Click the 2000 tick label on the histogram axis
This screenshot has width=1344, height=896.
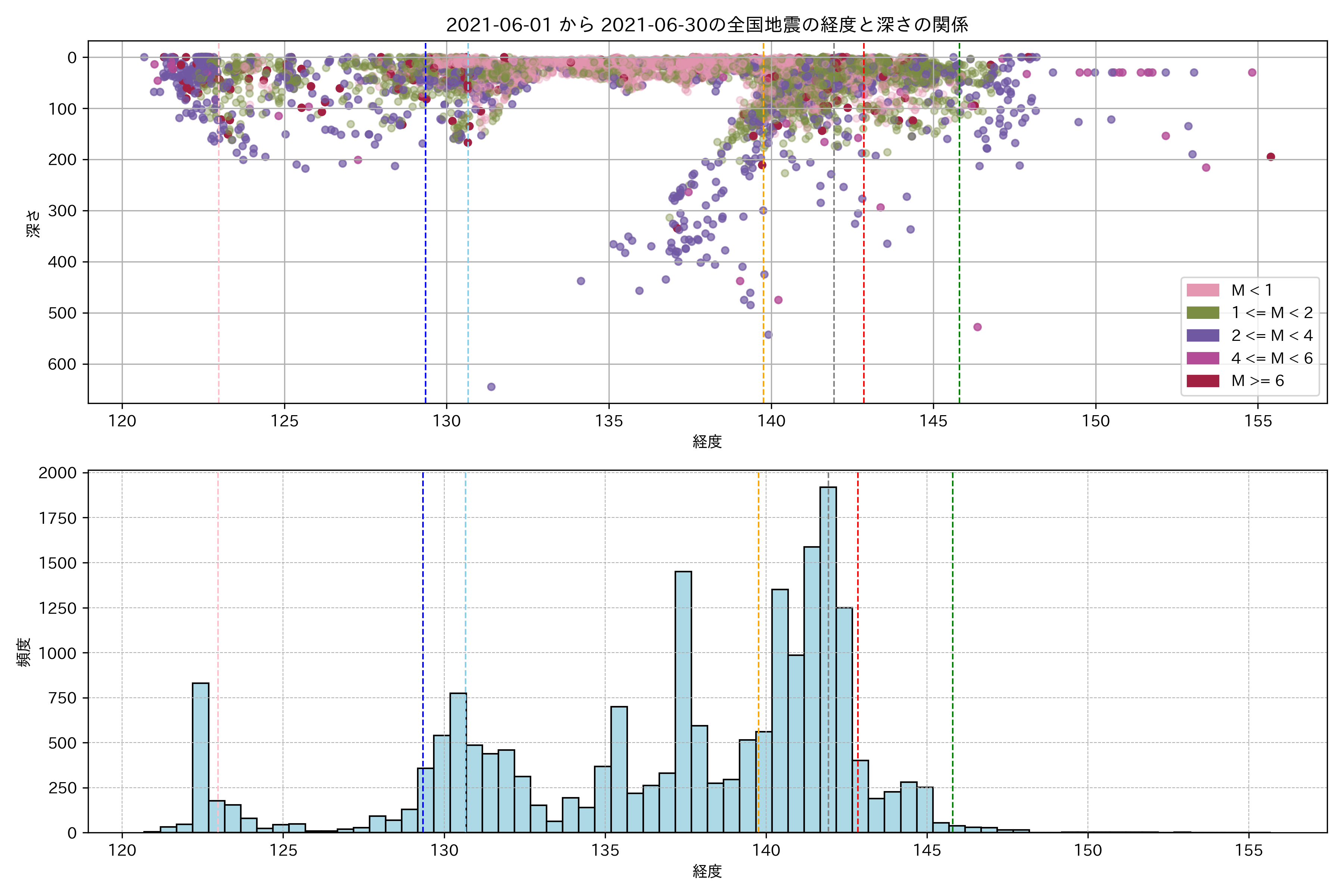point(57,473)
